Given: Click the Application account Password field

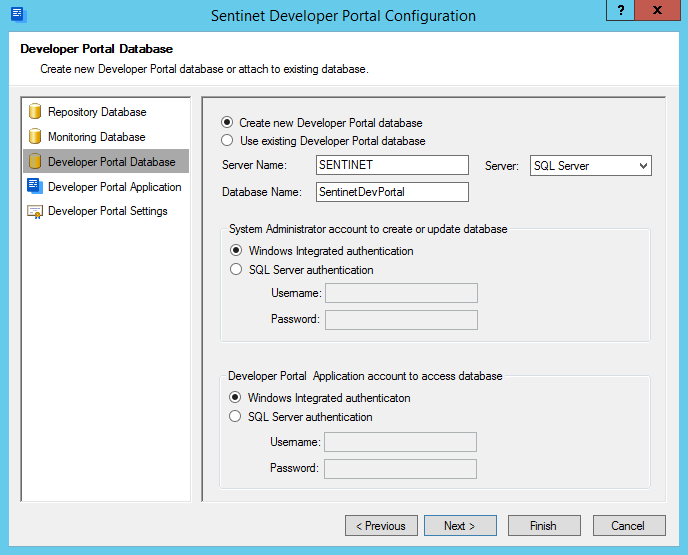Looking at the screenshot, I should click(401, 469).
